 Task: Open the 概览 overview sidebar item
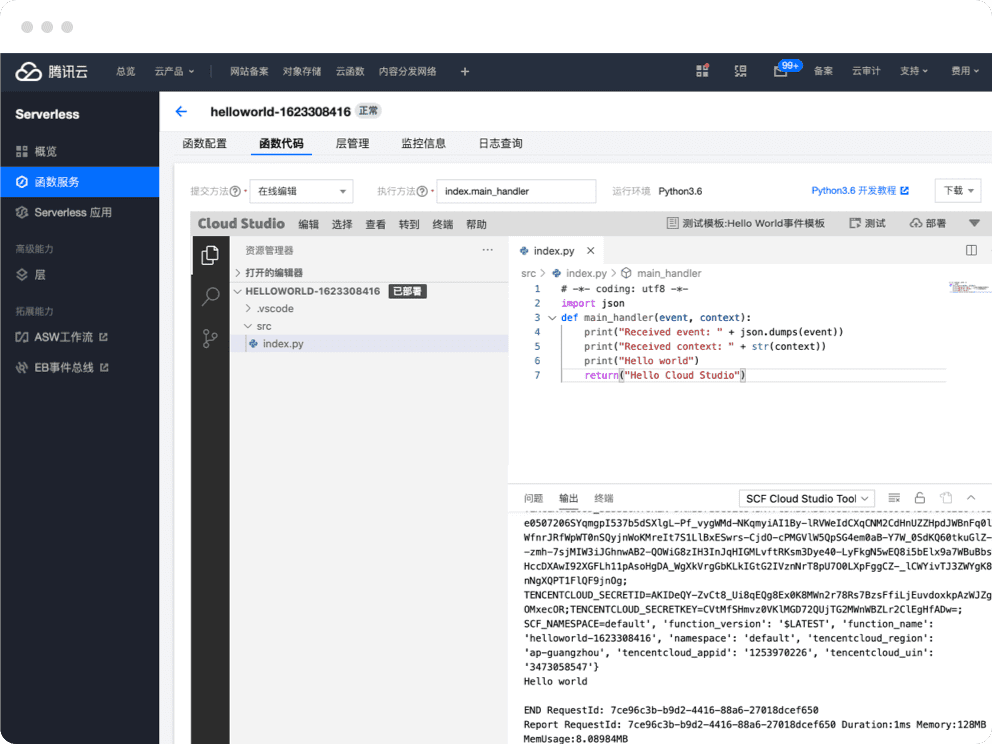[x=80, y=151]
